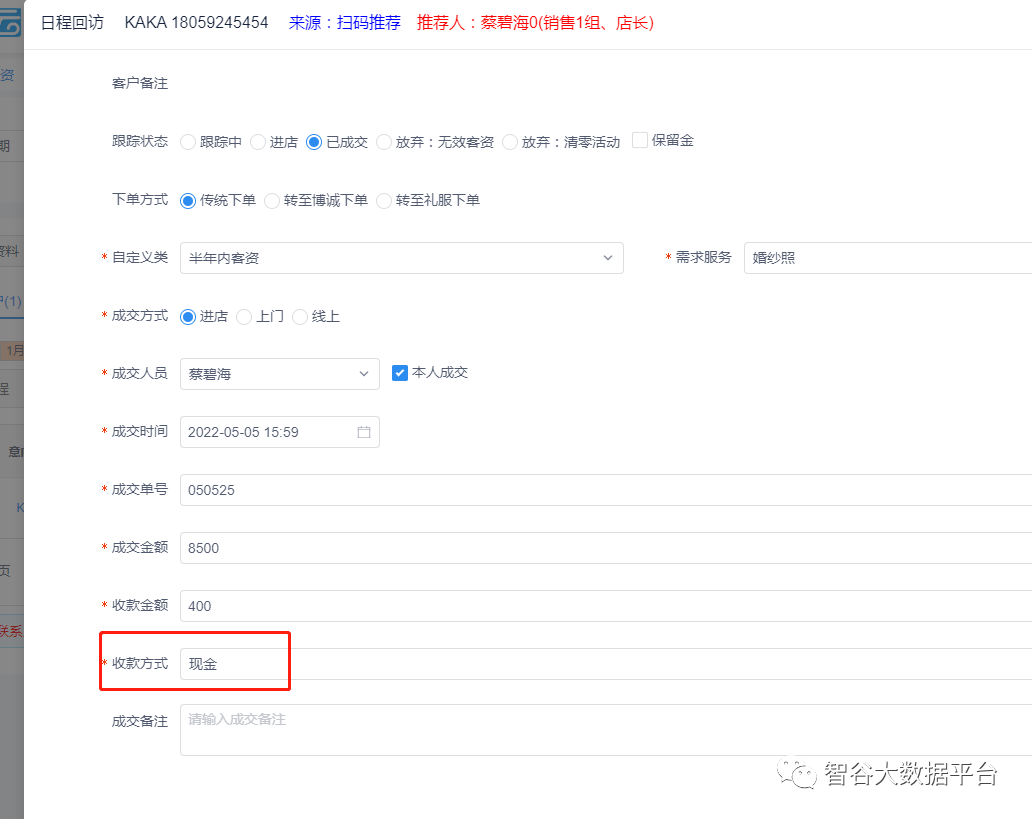Select 放弃：无效客资 option
This screenshot has width=1032, height=819.
(384, 141)
